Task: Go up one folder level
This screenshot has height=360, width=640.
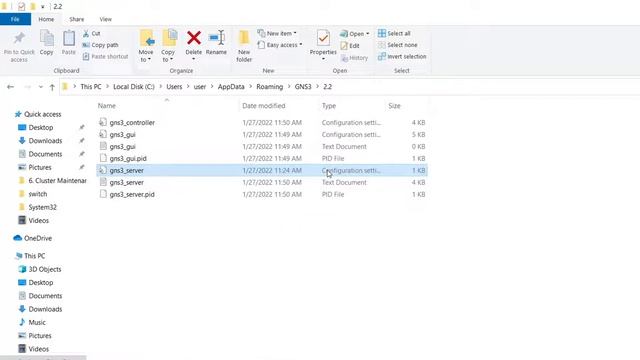Action: 52,87
